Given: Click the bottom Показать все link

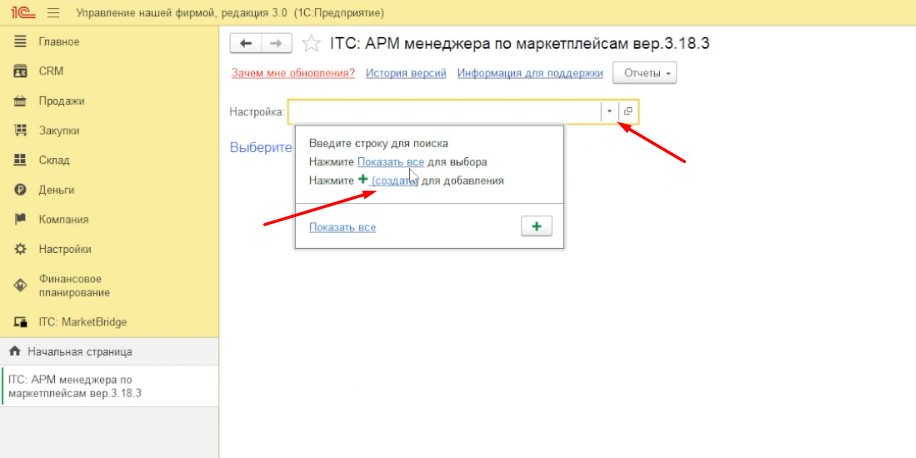Looking at the screenshot, I should tap(342, 227).
